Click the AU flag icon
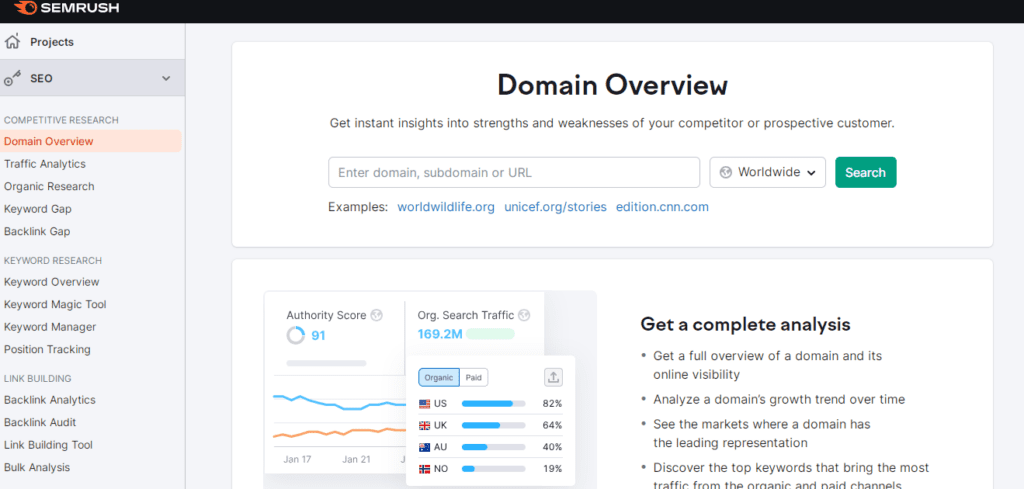Image resolution: width=1024 pixels, height=489 pixels. coord(424,447)
